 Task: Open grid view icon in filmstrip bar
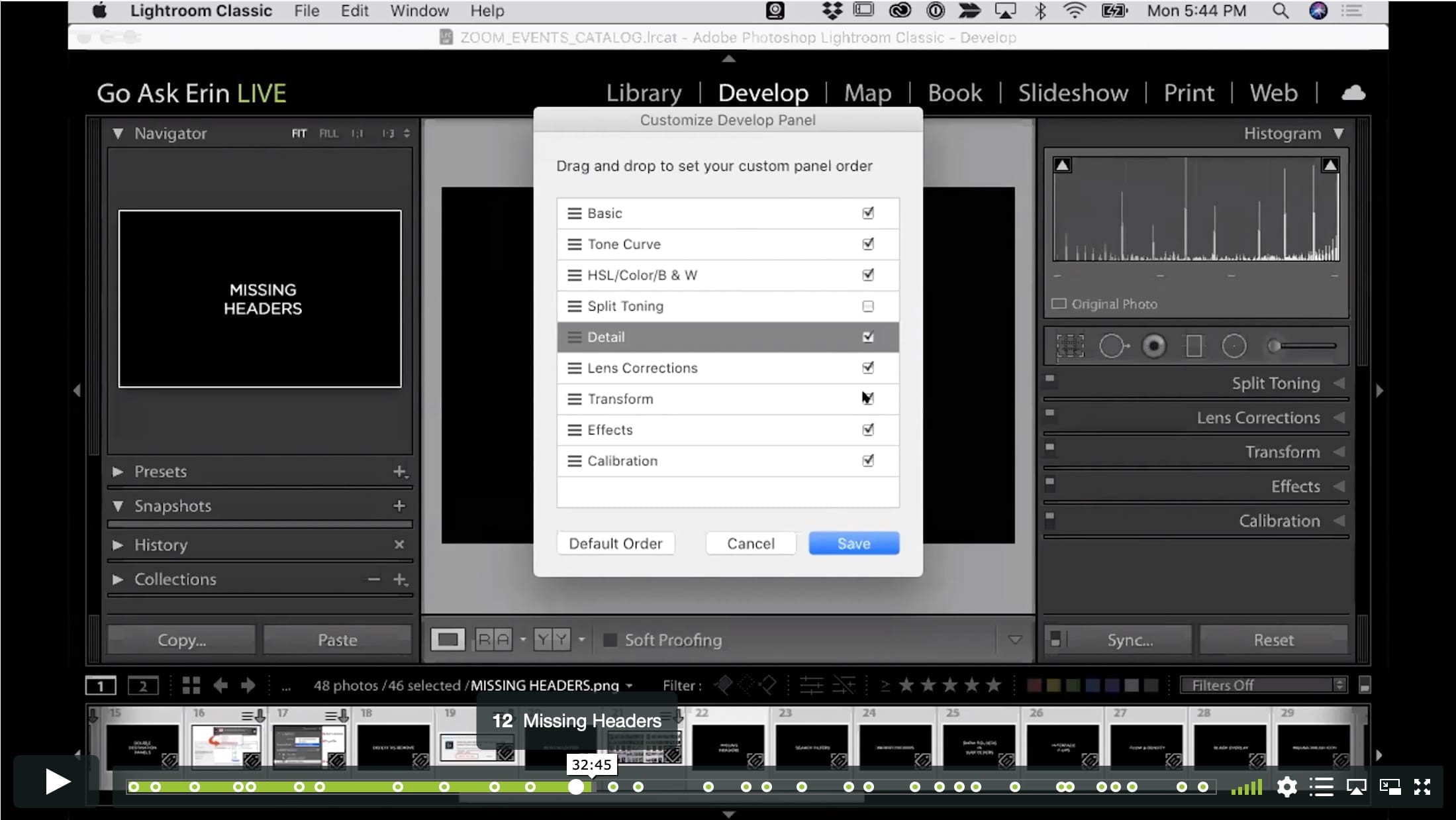[191, 685]
